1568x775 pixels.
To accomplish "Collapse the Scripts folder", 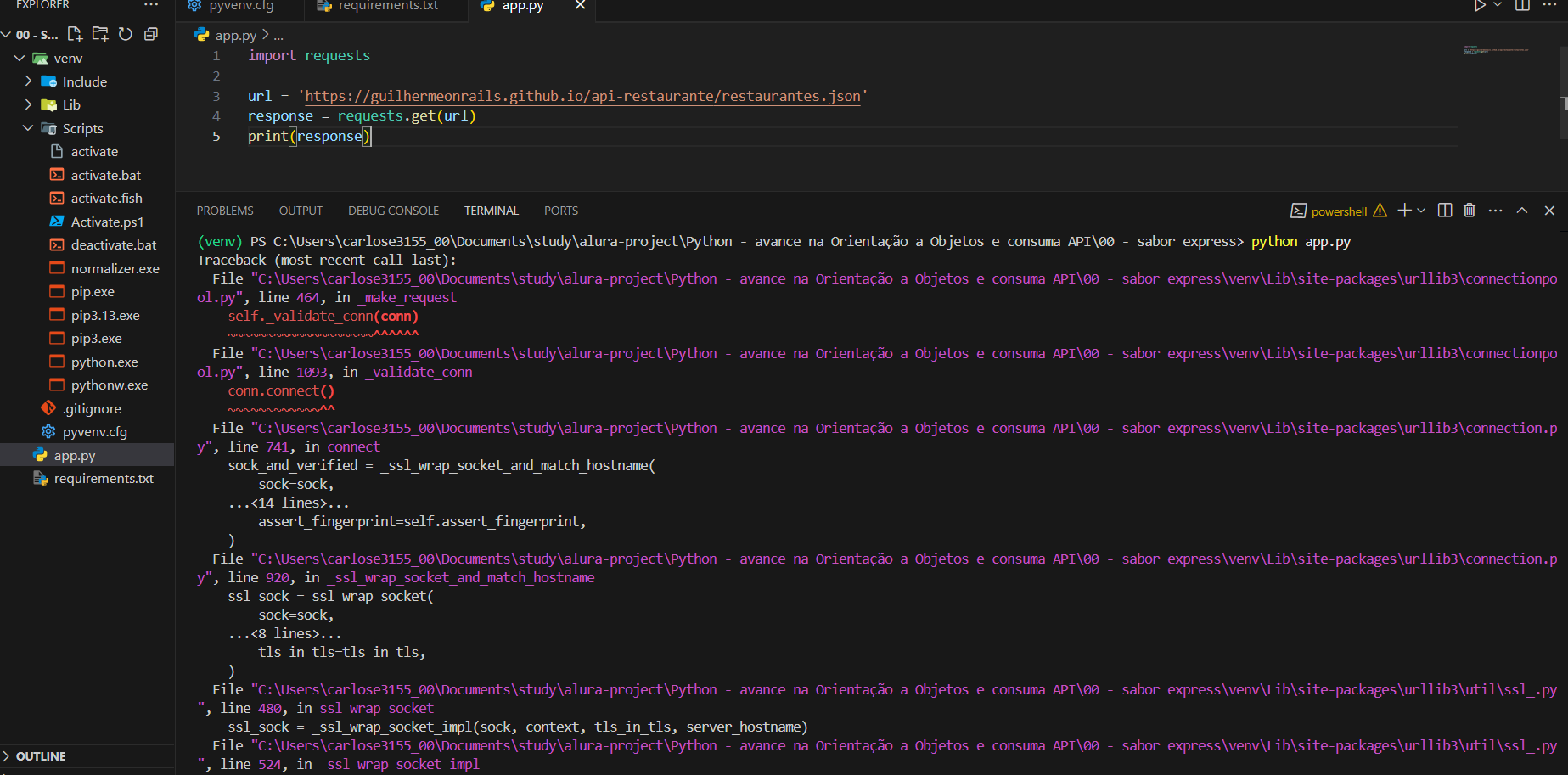I will point(29,128).
